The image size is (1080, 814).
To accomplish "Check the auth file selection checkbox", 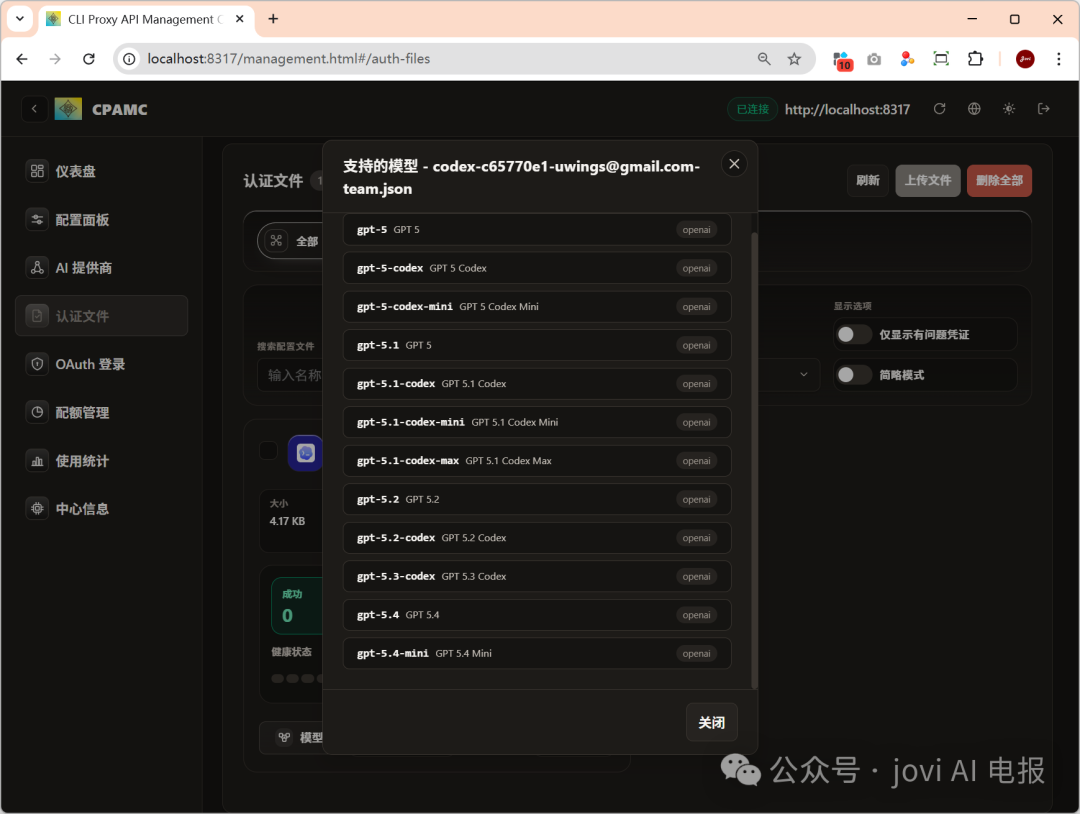I will tap(268, 451).
